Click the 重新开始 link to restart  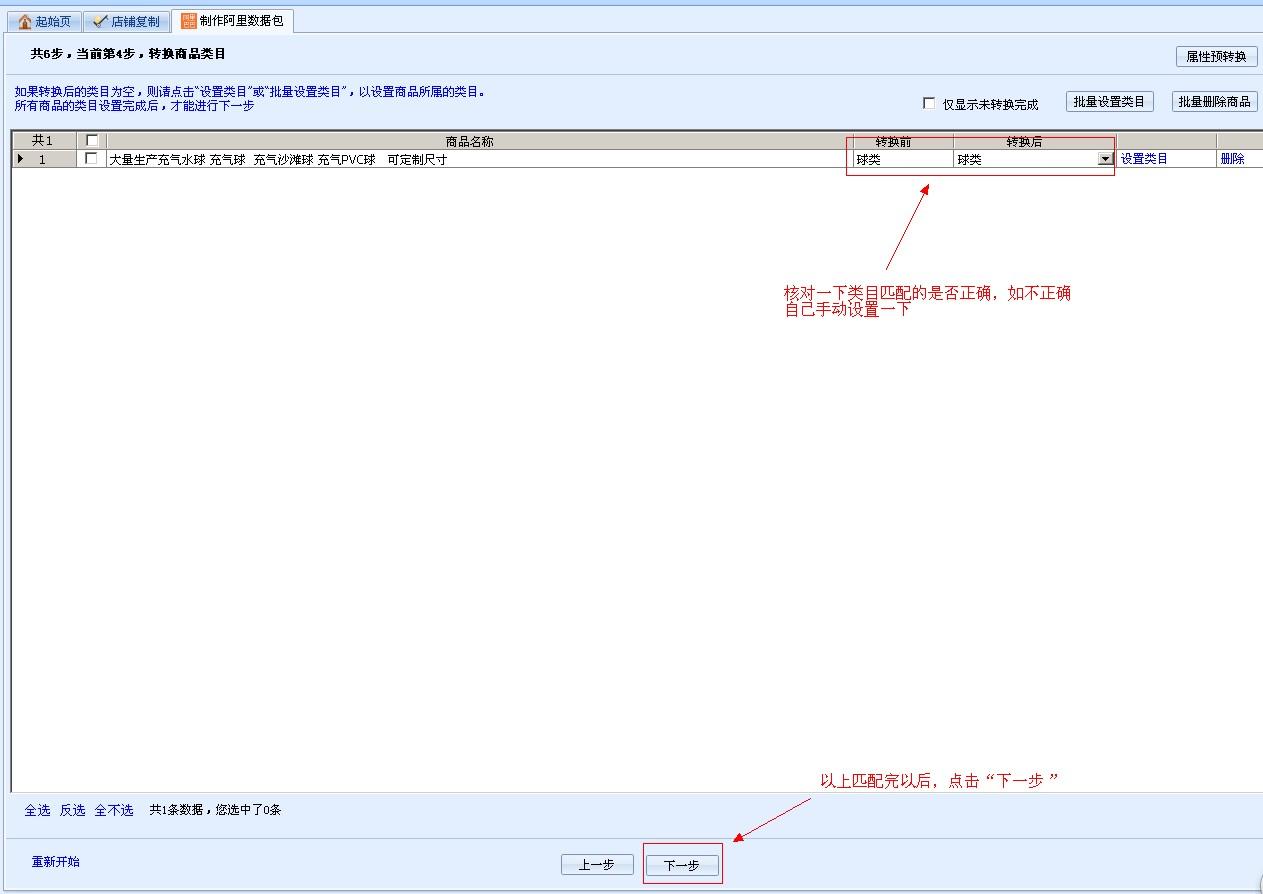click(x=56, y=861)
